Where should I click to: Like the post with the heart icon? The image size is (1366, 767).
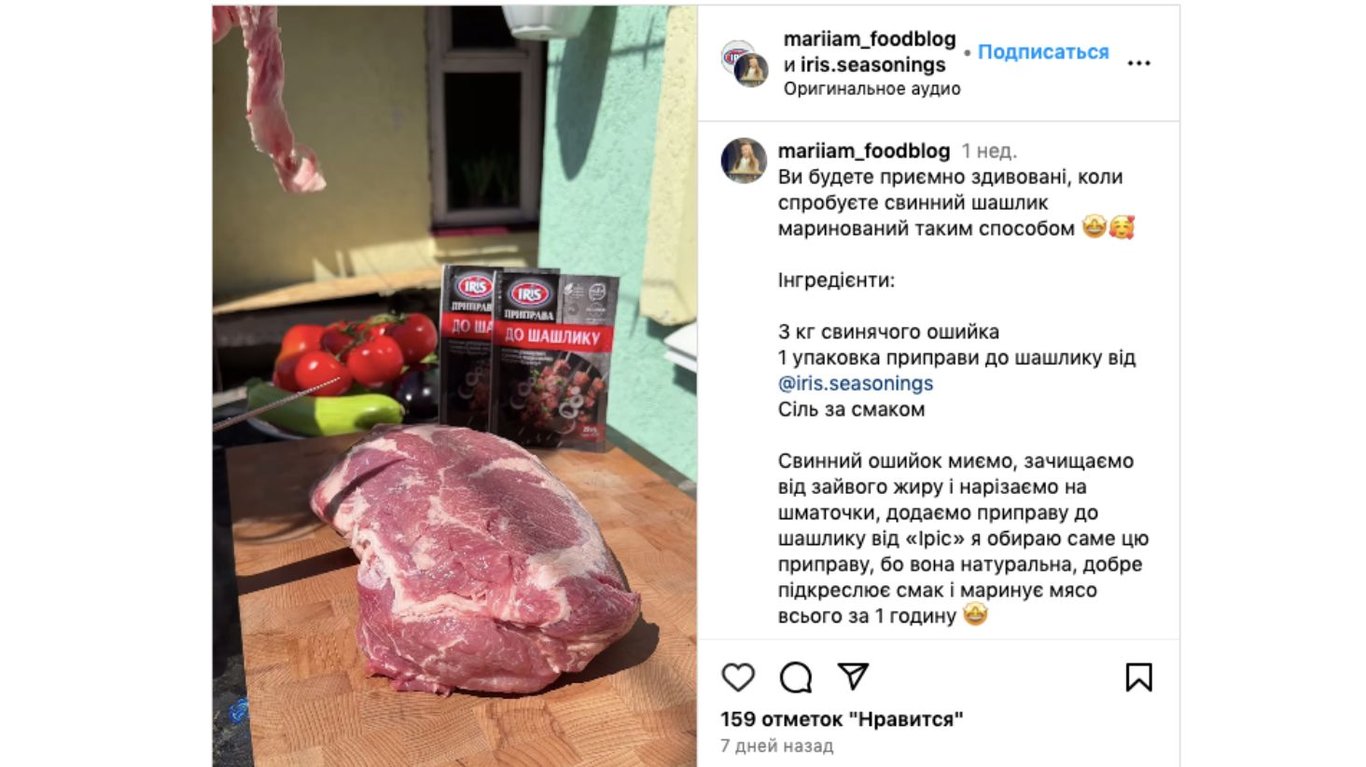coord(738,677)
